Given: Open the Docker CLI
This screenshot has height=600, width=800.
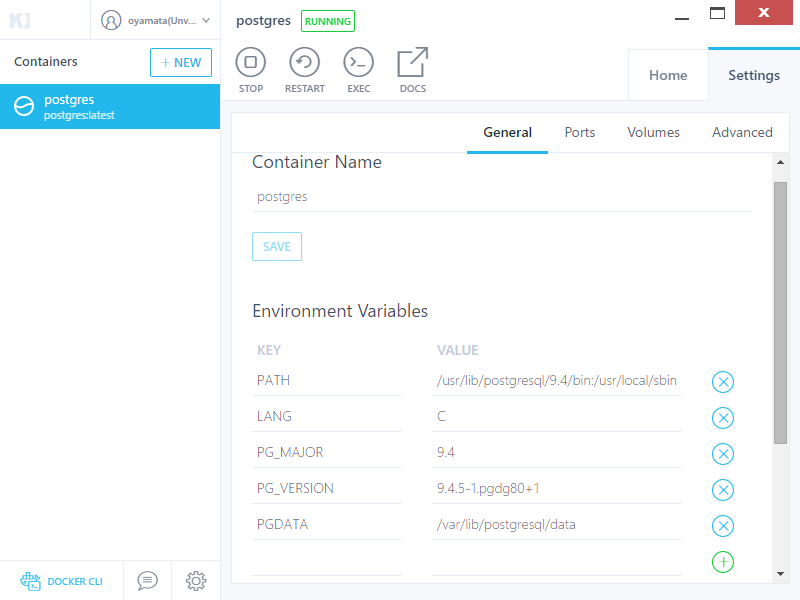Looking at the screenshot, I should tap(61, 581).
